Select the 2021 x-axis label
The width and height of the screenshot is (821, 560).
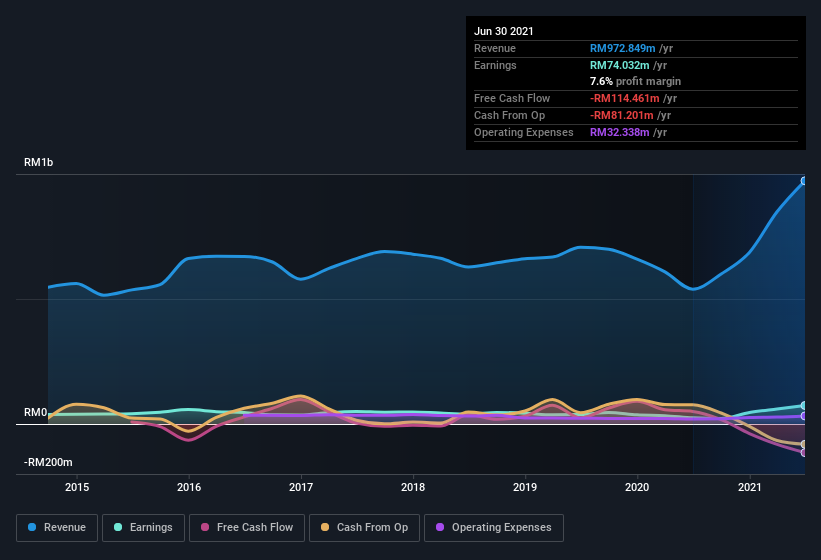(x=750, y=487)
